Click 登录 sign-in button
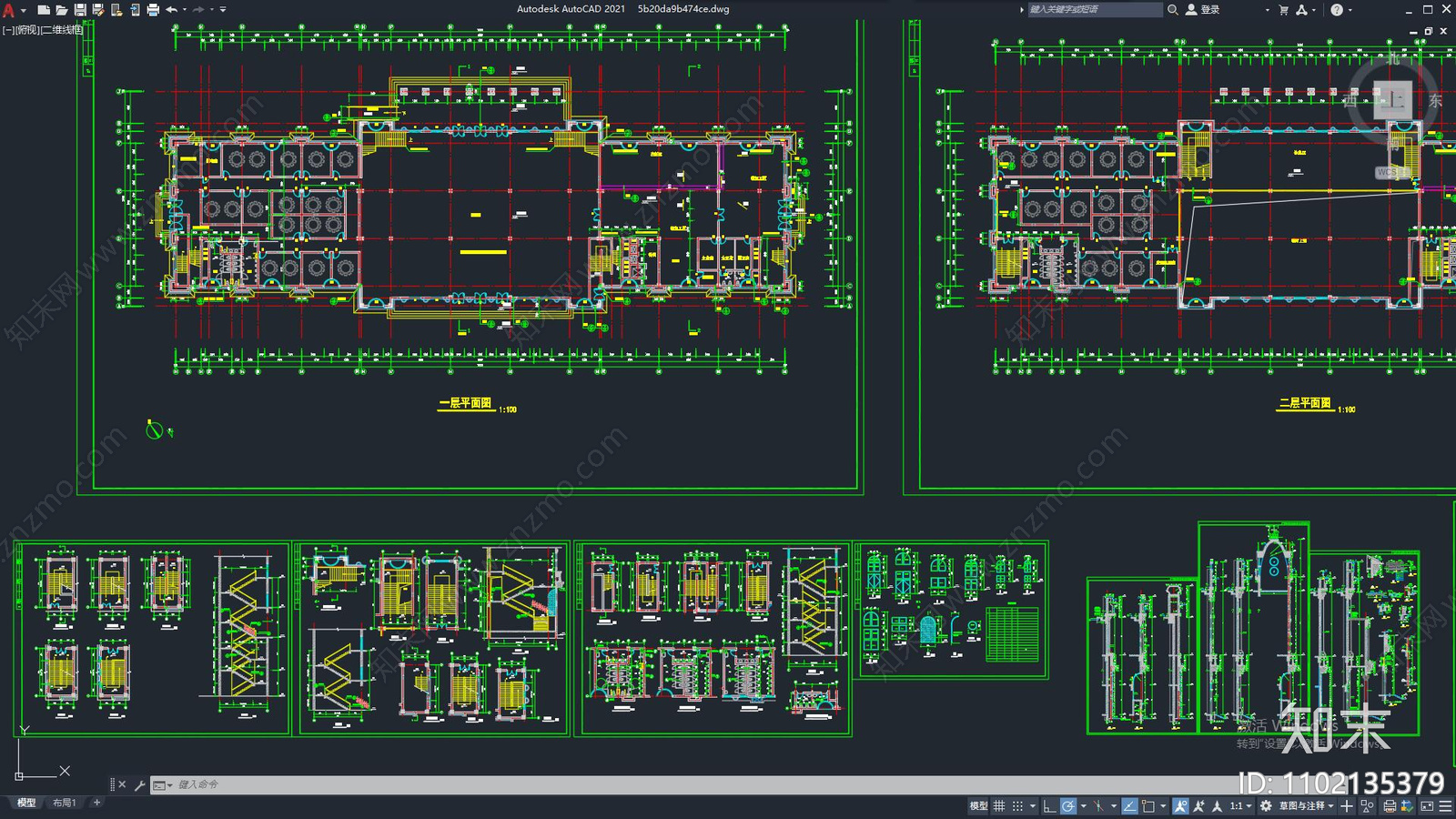The image size is (1456, 819). (1203, 9)
